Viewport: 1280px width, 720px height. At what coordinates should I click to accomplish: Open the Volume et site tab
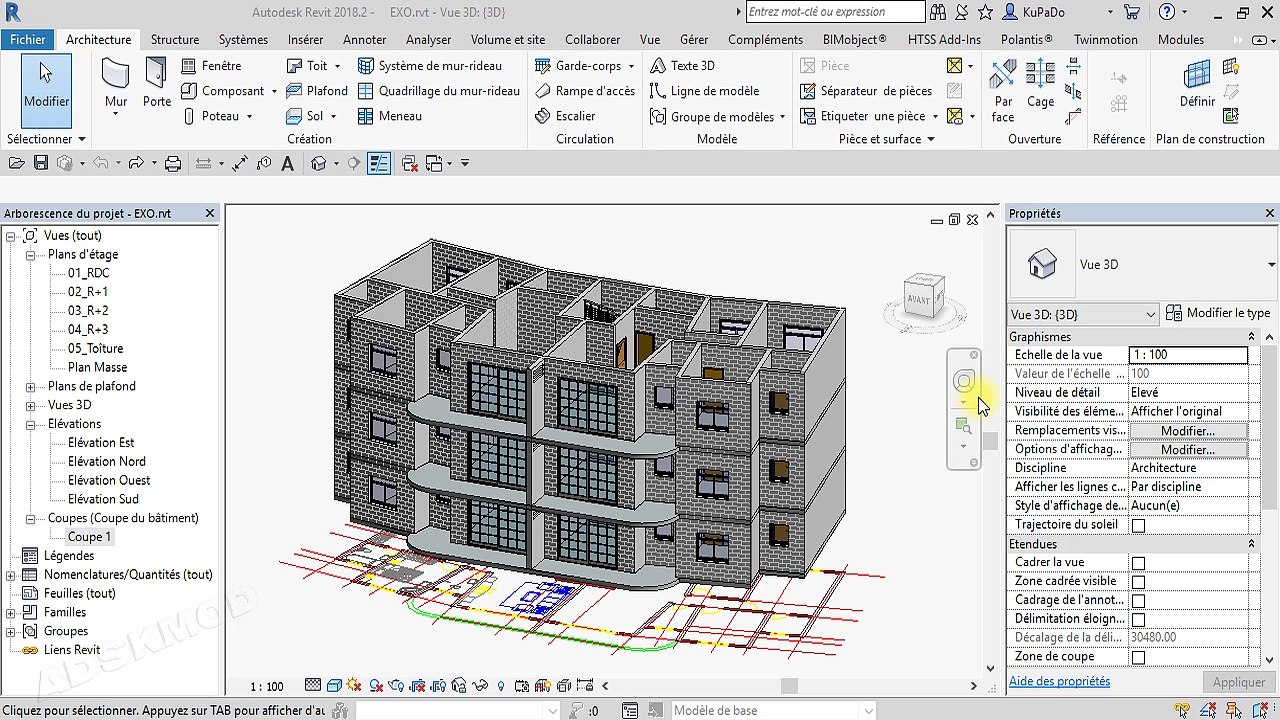(508, 39)
